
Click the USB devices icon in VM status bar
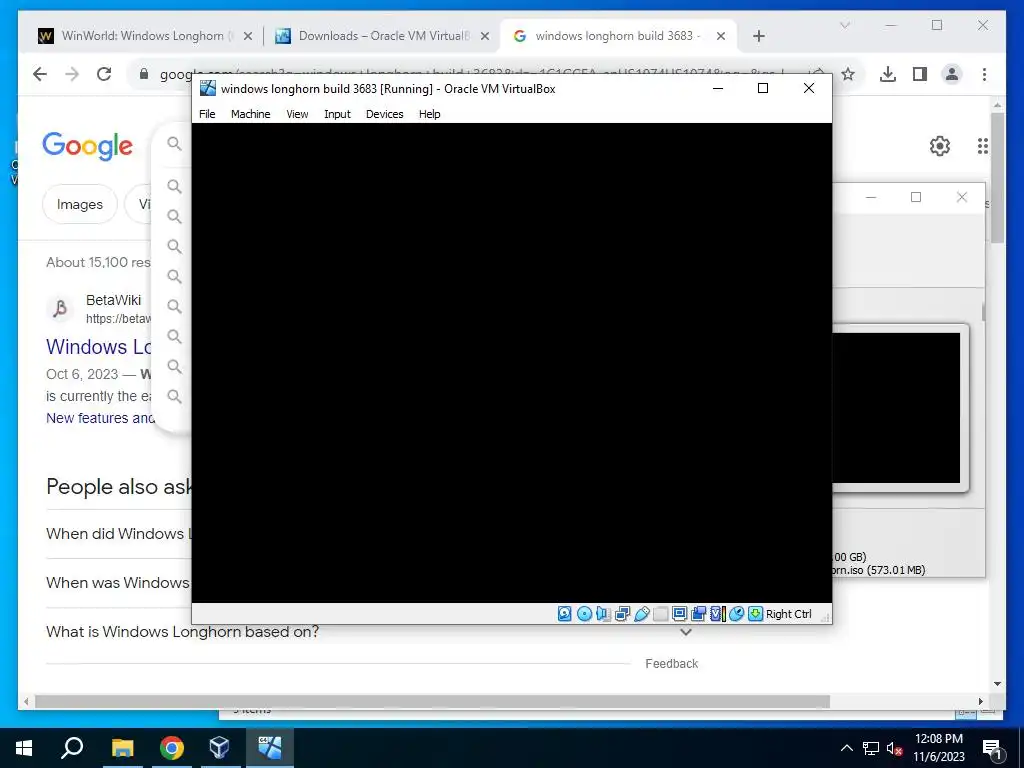click(641, 614)
